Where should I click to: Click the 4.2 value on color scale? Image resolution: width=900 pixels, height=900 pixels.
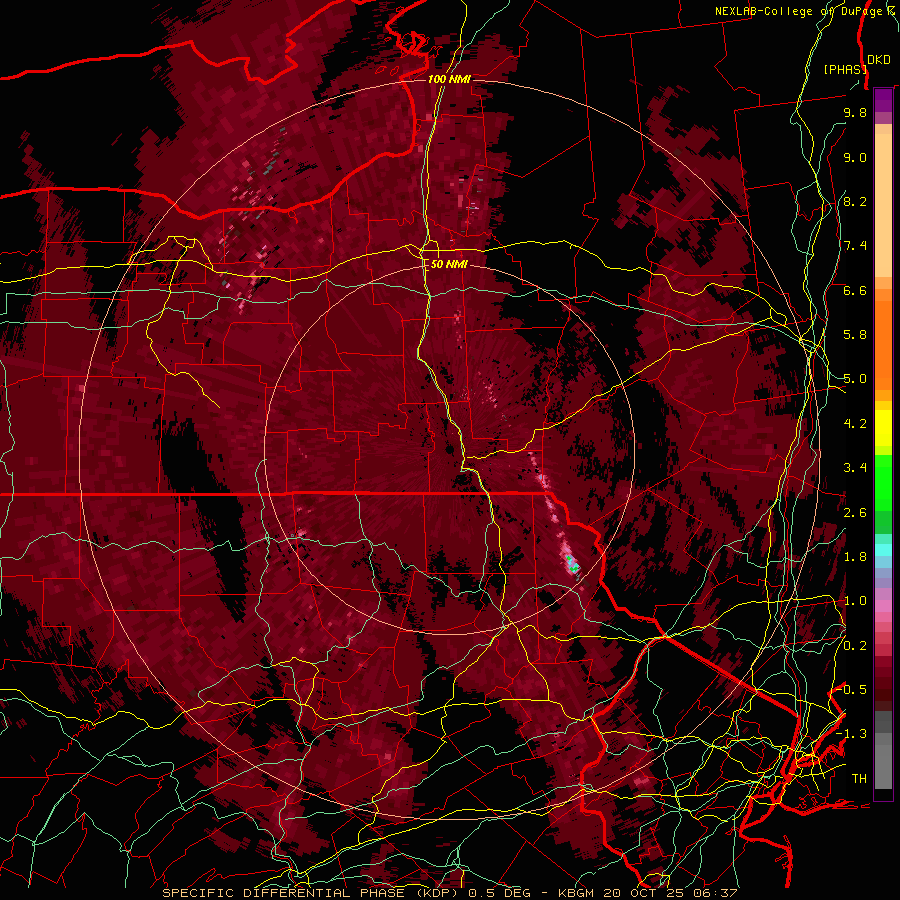click(855, 424)
